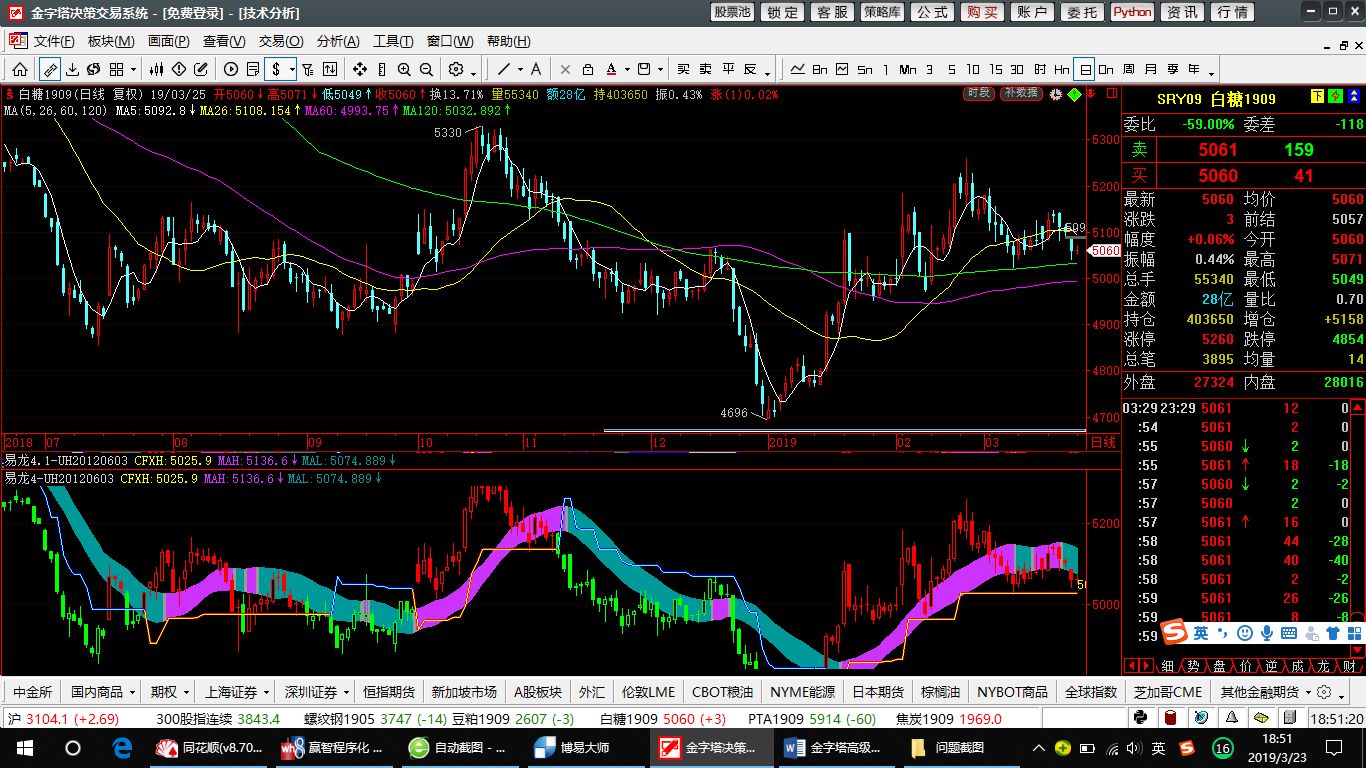Switch chart to weekly period 周
This screenshot has width=1366, height=768.
click(x=1128, y=69)
